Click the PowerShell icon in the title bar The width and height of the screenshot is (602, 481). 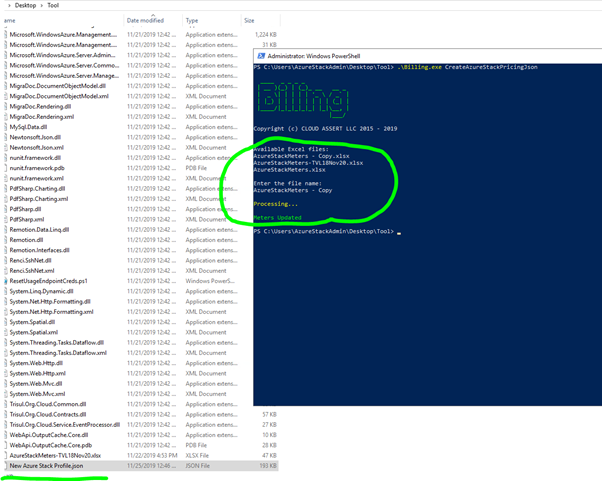click(x=261, y=56)
